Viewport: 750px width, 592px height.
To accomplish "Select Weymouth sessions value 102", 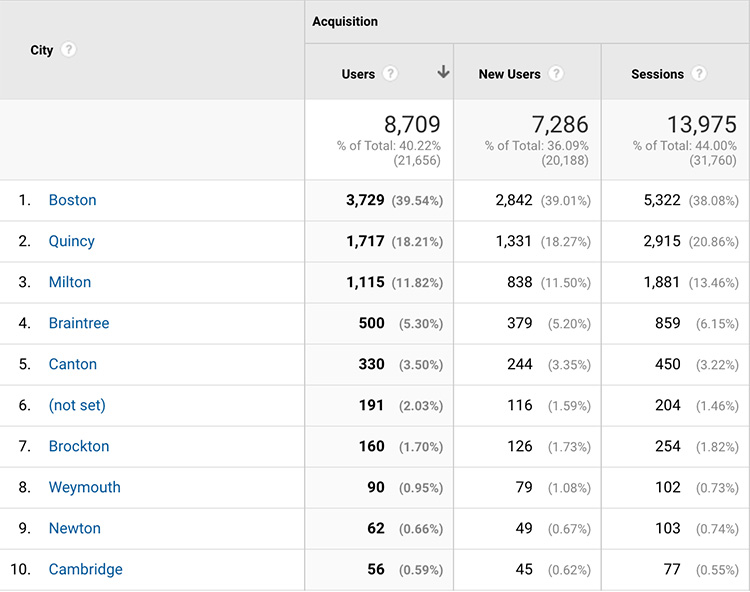I will 668,487.
